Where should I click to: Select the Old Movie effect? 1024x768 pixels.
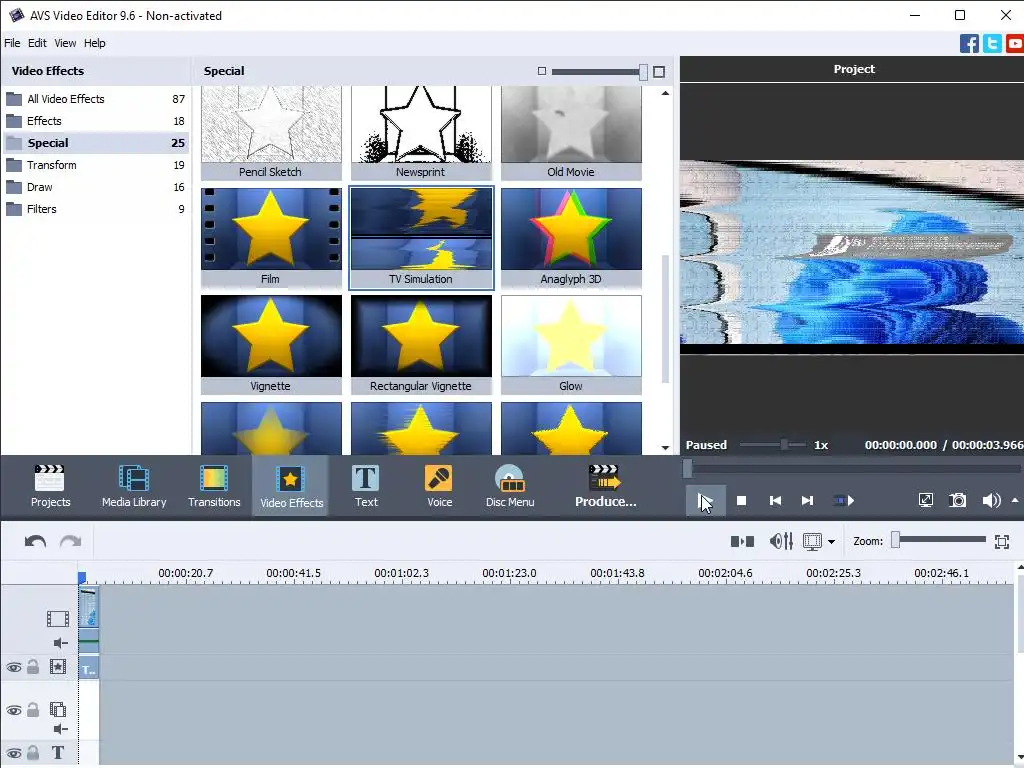tap(571, 133)
